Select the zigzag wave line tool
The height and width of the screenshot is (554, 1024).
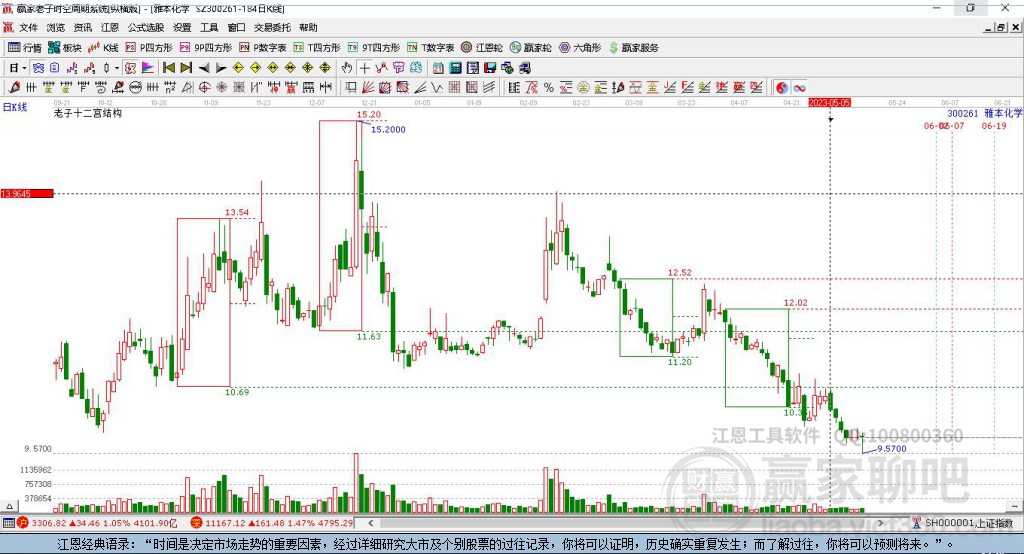tap(436, 88)
